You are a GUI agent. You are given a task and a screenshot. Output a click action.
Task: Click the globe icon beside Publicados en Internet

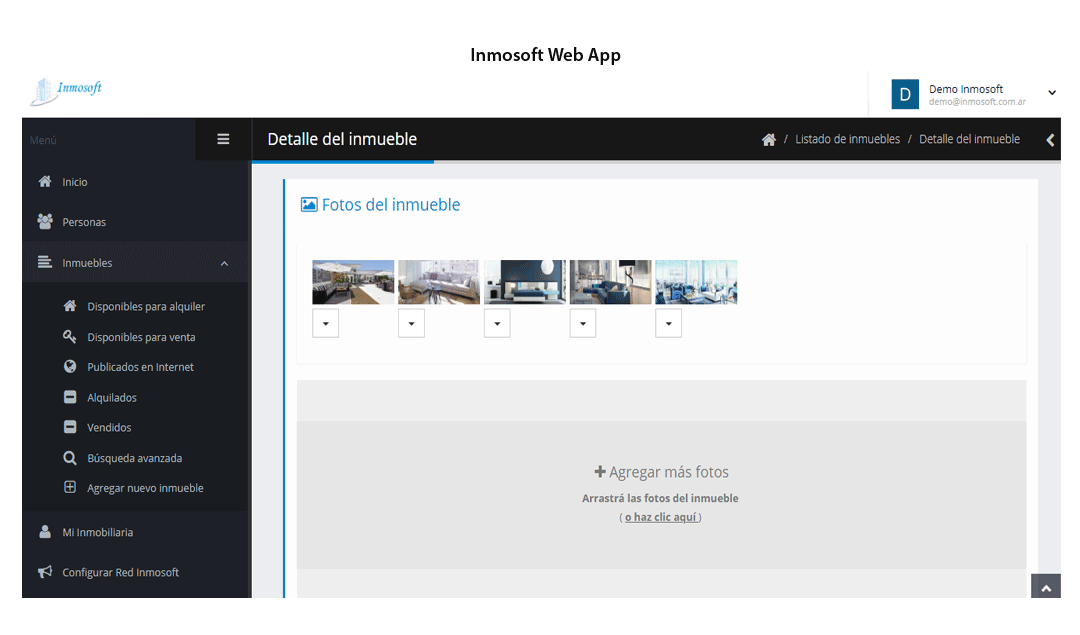70,366
